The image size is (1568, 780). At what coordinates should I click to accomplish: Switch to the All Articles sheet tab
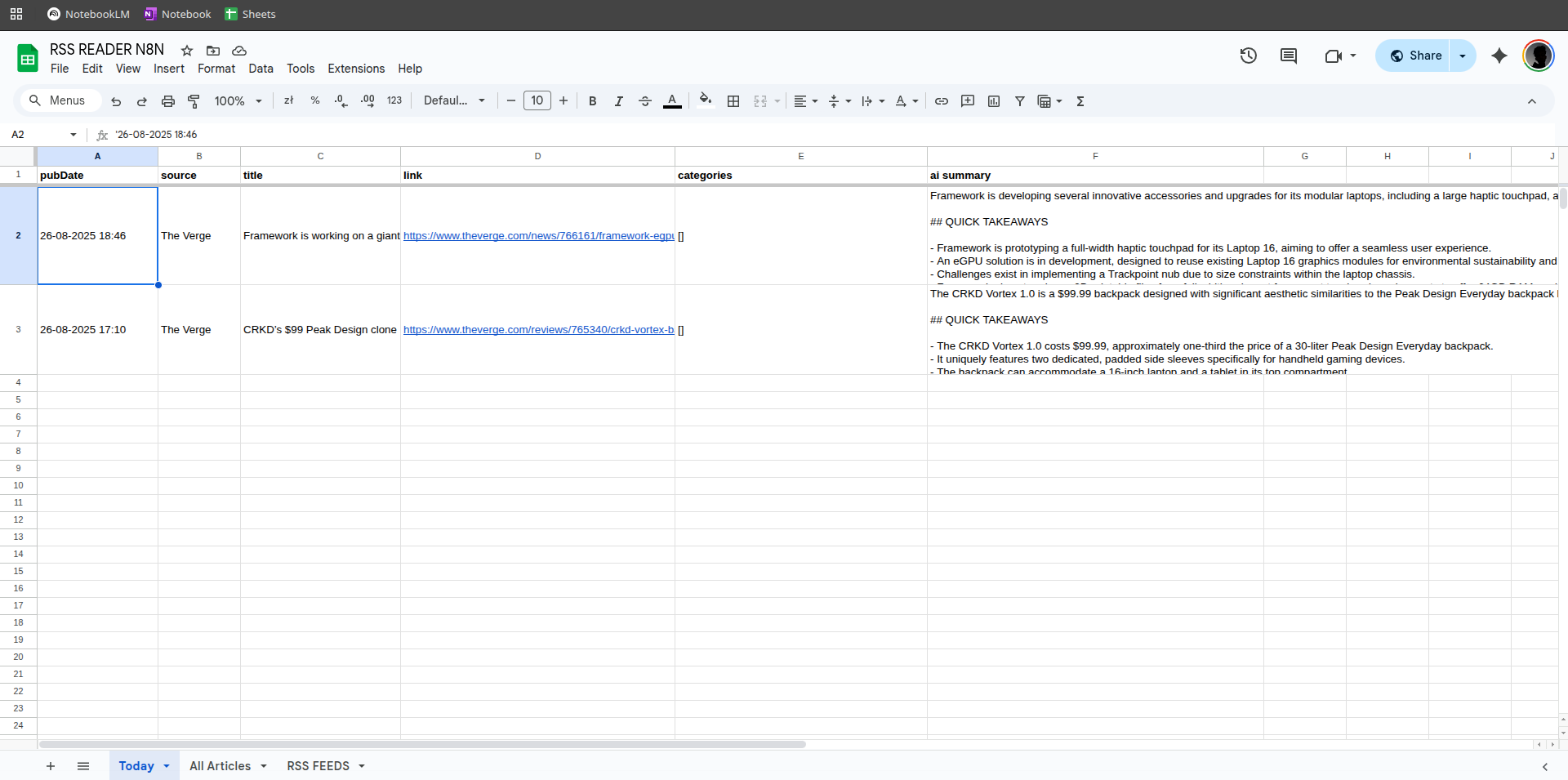(x=220, y=766)
